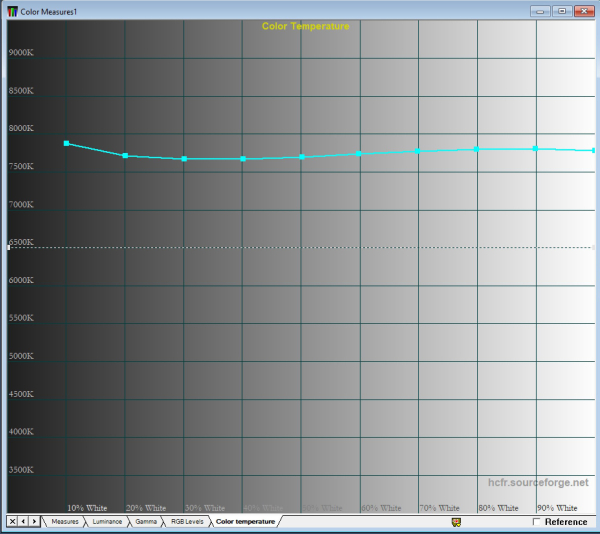Switch to the Measures tab
600x534 pixels.
[64, 521]
